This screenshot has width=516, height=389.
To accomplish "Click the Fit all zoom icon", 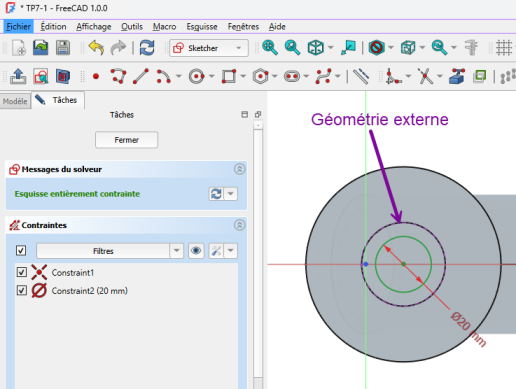I will pos(270,48).
